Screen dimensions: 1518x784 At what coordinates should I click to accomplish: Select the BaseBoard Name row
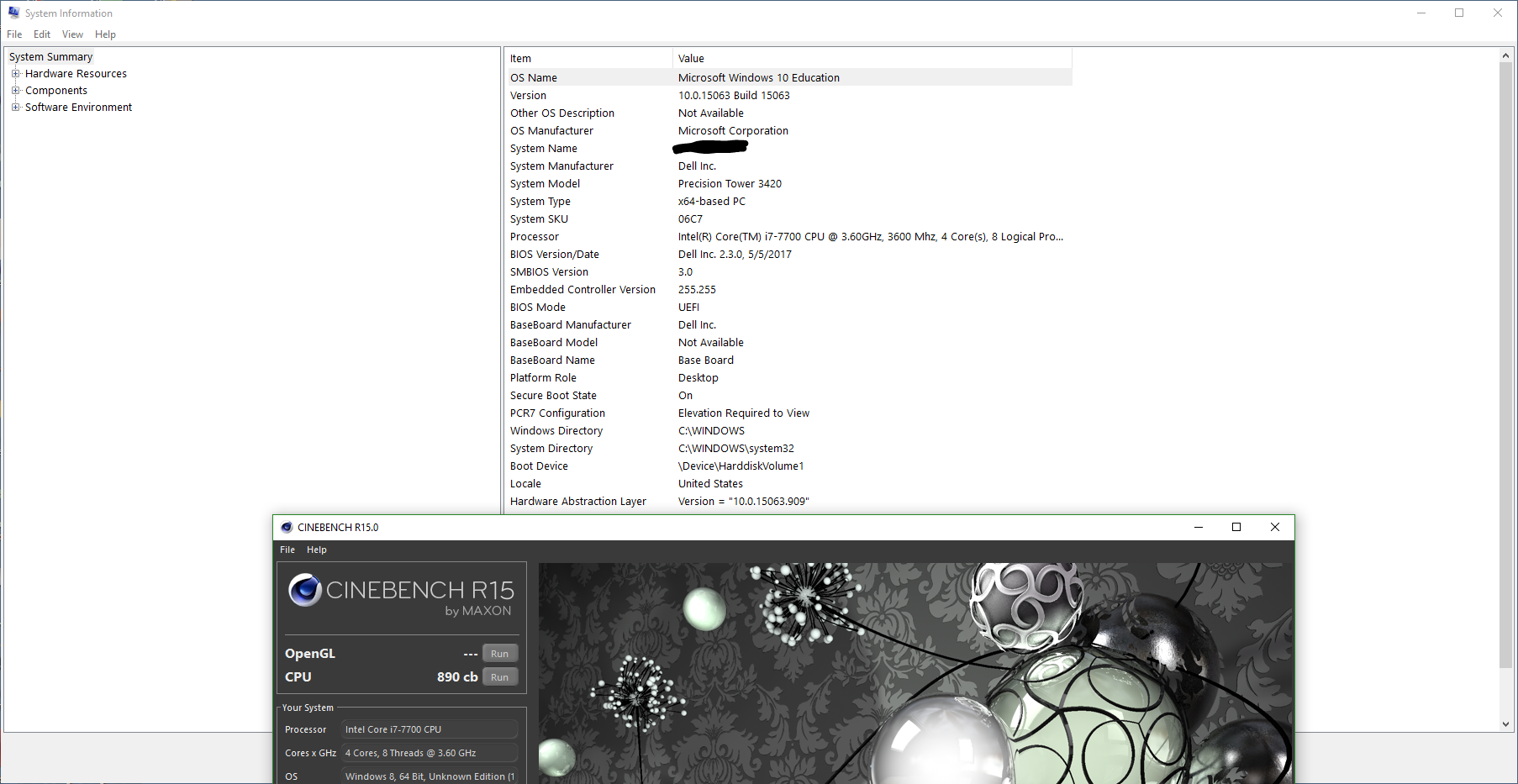pos(788,360)
